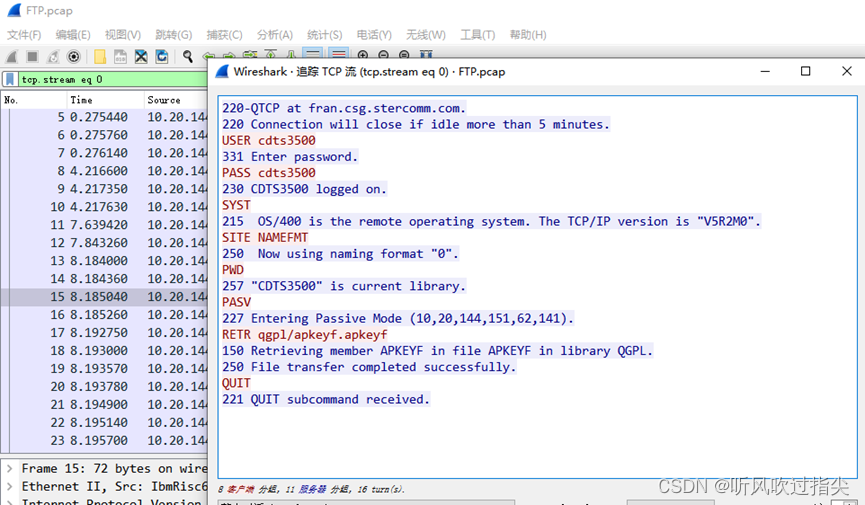
Task: Select packet 11 at time 7.639420
Action: coord(104,225)
